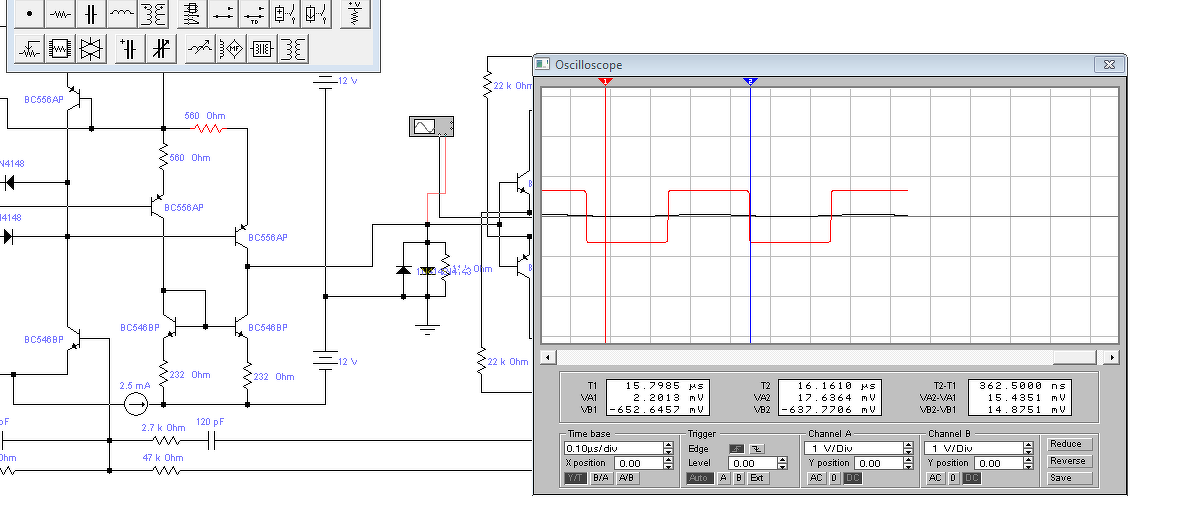Select the time-delay switch icon

pyautogui.click(x=253, y=14)
